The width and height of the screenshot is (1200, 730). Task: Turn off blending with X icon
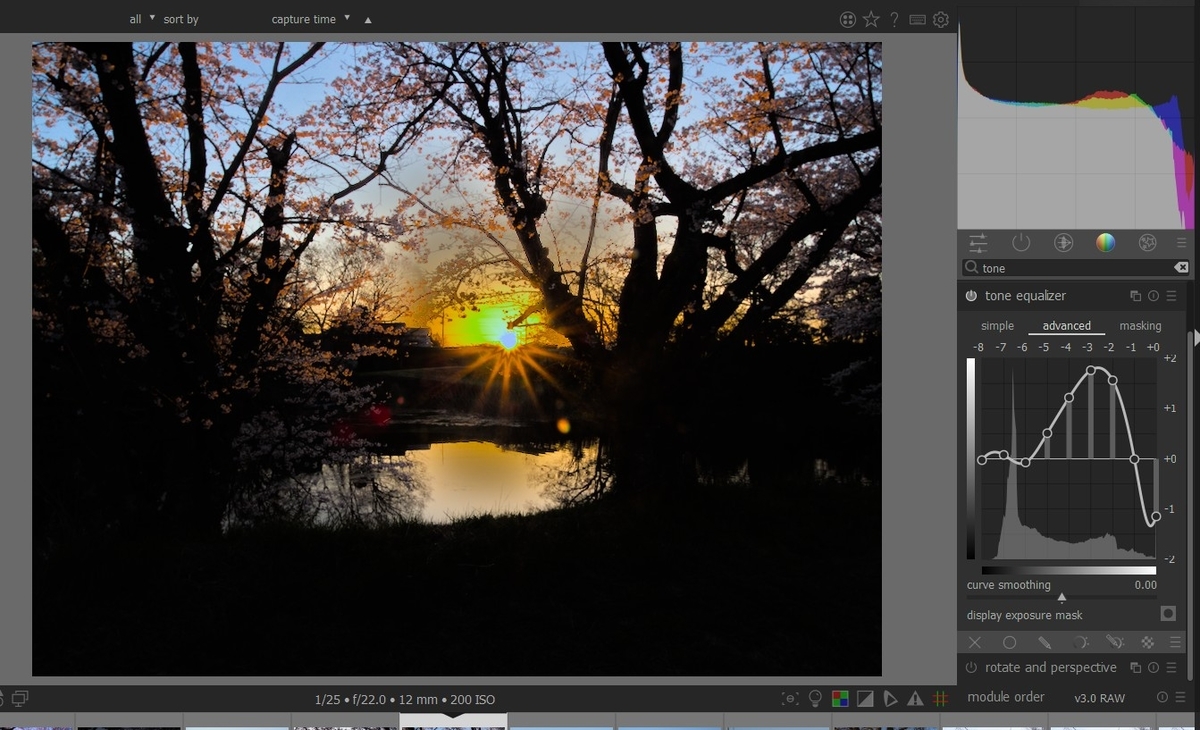pyautogui.click(x=975, y=642)
